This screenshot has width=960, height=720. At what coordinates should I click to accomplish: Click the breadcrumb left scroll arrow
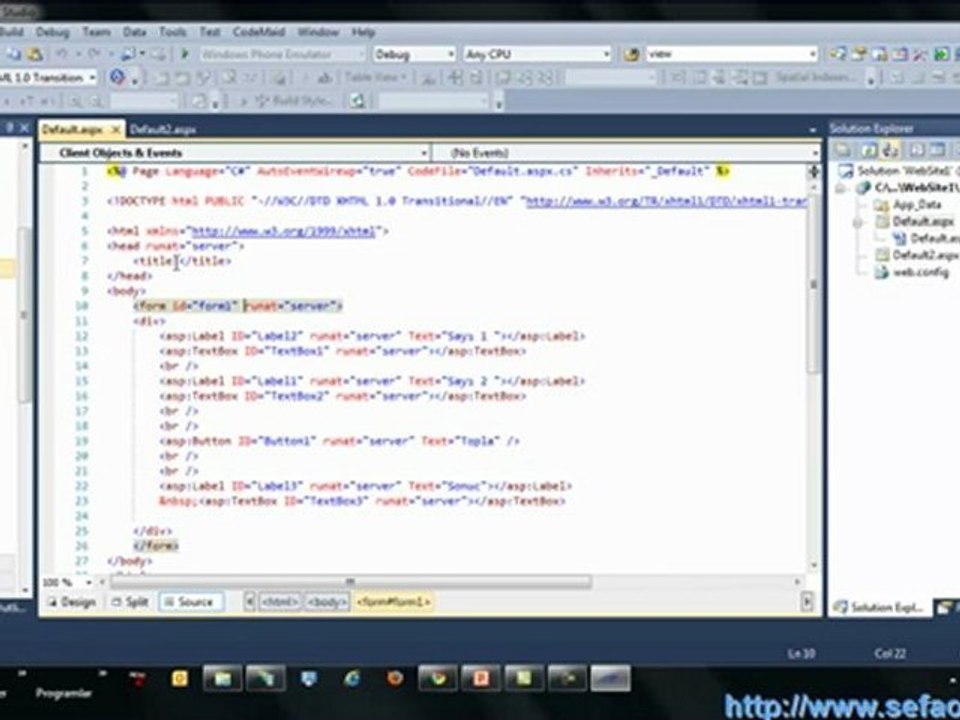point(249,602)
